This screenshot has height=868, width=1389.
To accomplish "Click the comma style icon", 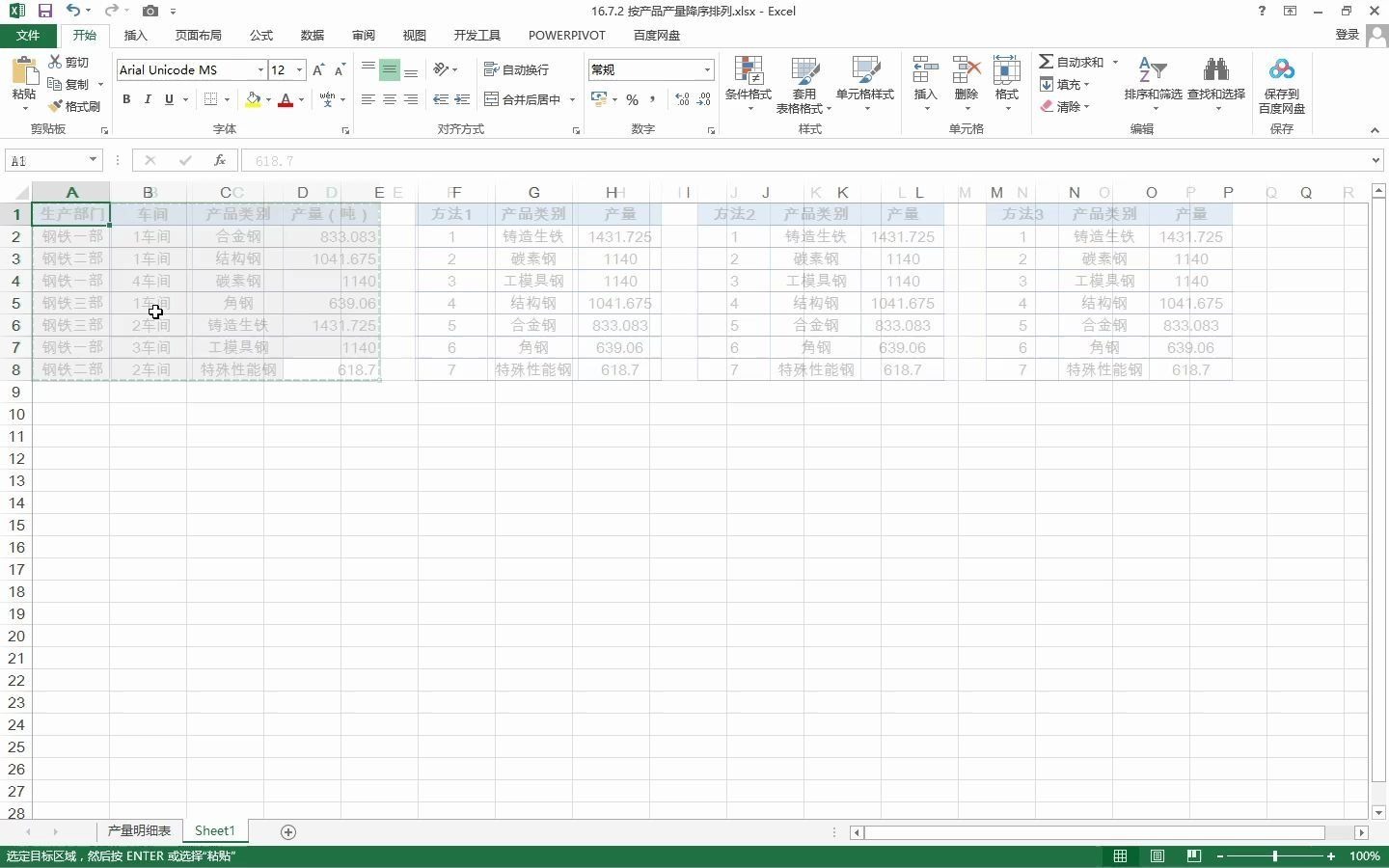I will tap(653, 99).
